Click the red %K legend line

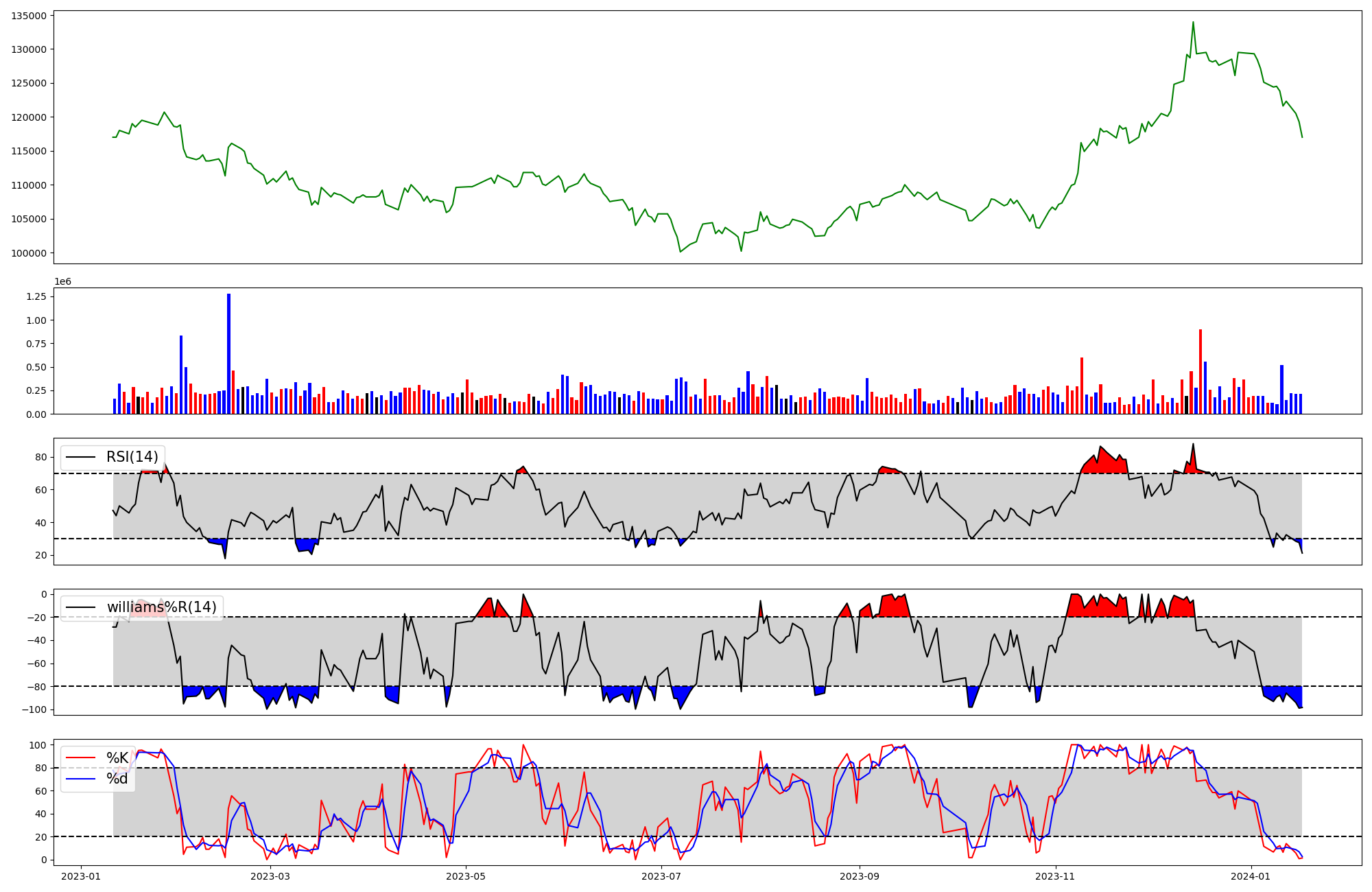point(80,758)
